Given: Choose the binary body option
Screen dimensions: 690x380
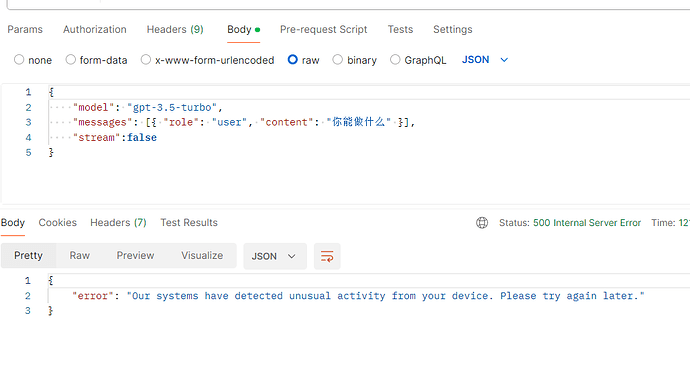Looking at the screenshot, I should tap(338, 59).
